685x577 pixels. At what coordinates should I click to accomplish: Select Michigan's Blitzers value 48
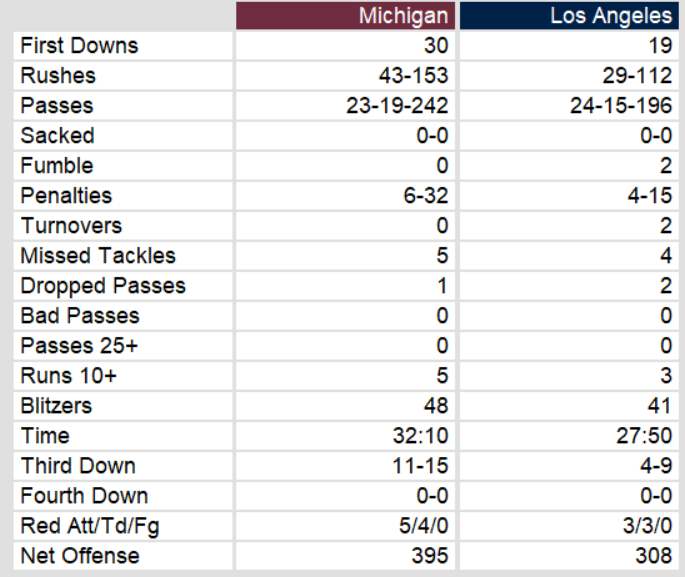pos(435,406)
